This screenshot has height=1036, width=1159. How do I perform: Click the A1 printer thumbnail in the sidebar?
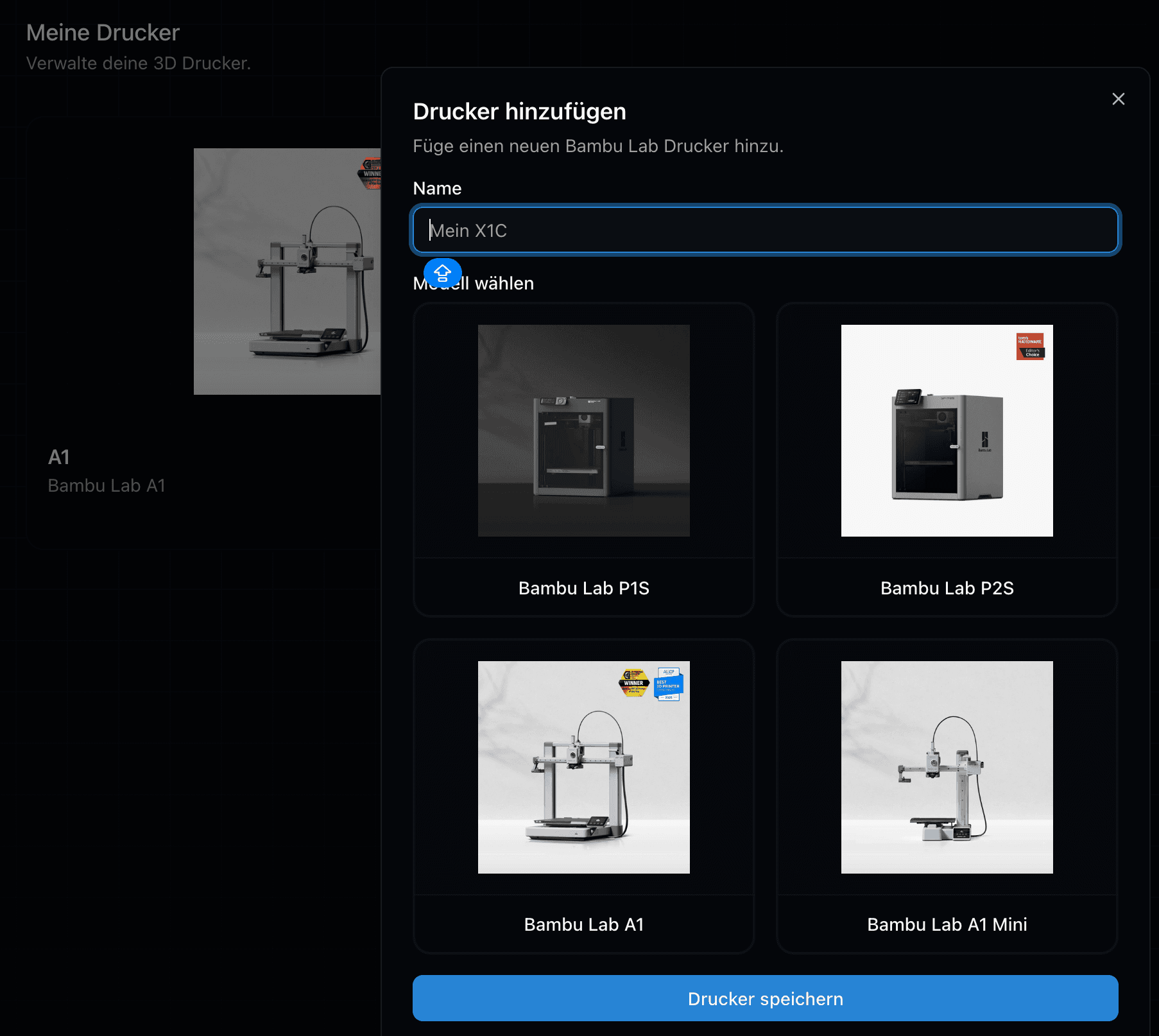click(x=287, y=271)
